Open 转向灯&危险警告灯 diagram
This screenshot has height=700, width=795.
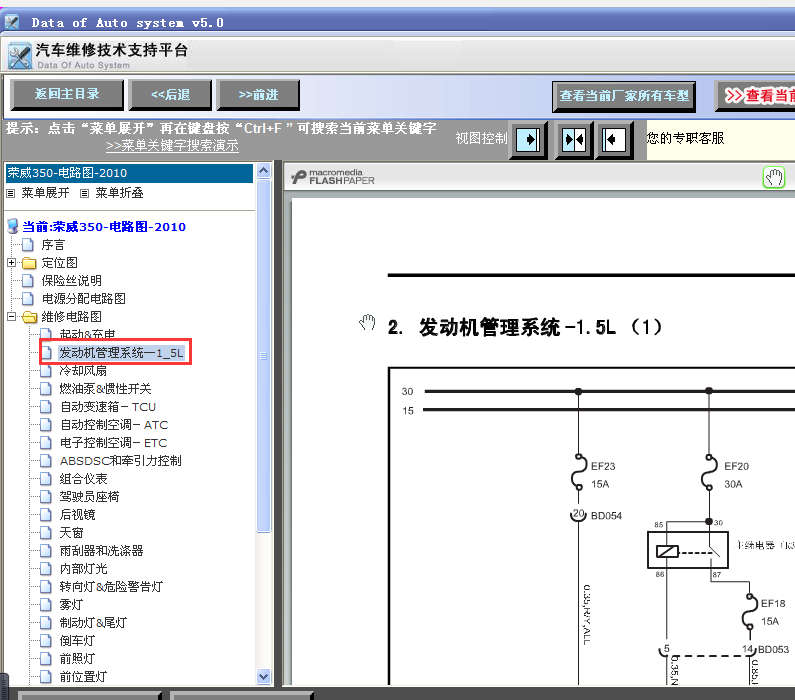tap(111, 586)
